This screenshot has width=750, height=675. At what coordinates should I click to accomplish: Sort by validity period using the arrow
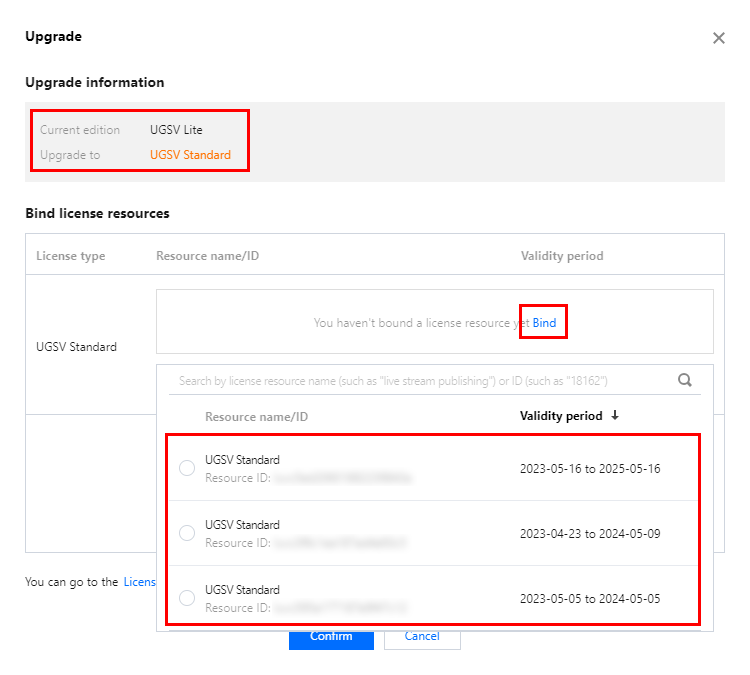[615, 416]
